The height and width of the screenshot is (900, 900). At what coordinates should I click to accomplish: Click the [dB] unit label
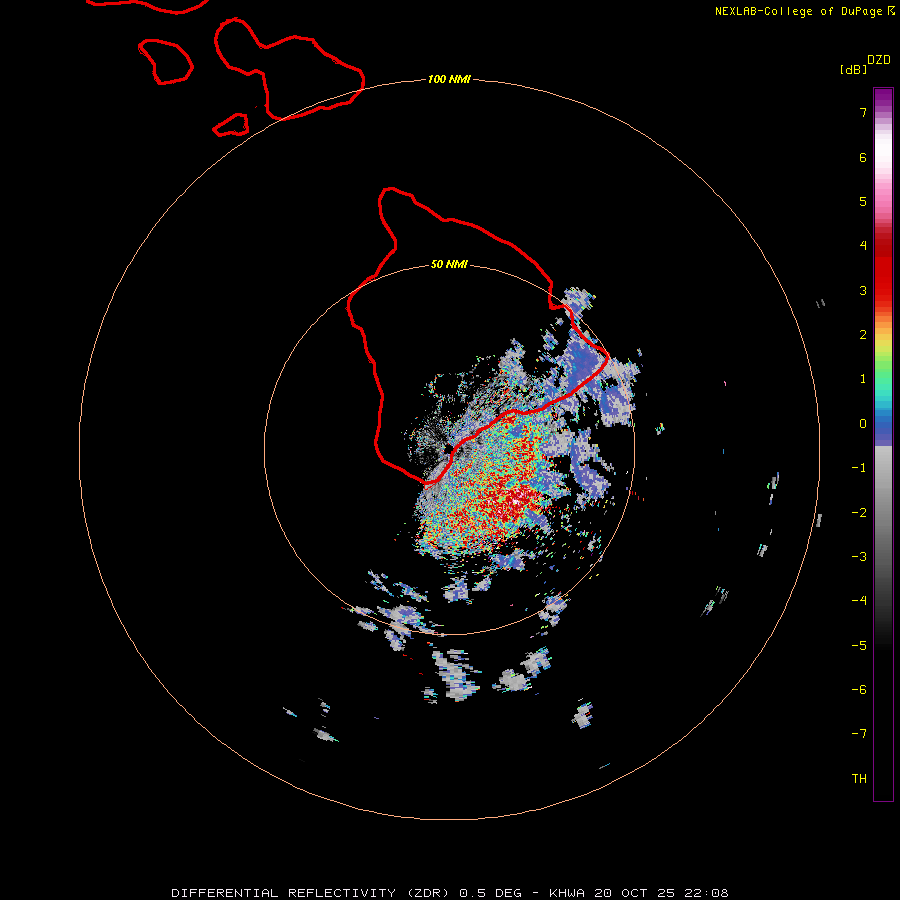(854, 69)
